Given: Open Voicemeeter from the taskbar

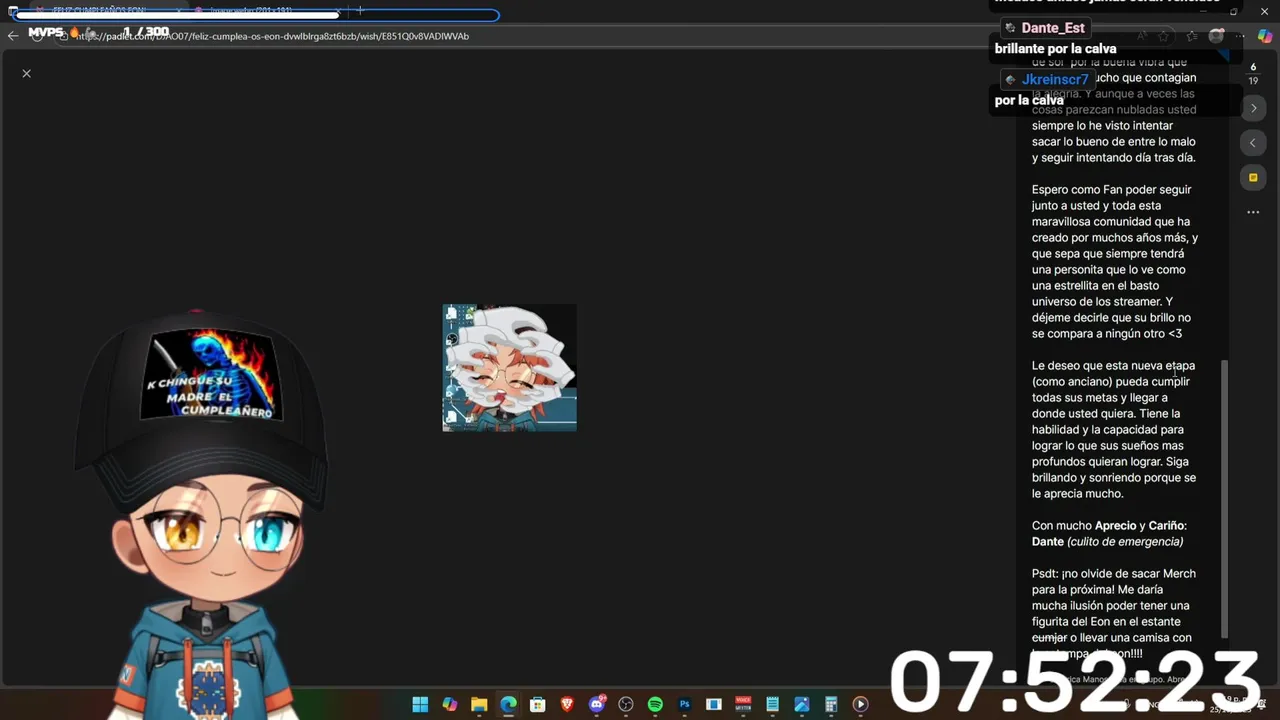Looking at the screenshot, I should click(743, 705).
